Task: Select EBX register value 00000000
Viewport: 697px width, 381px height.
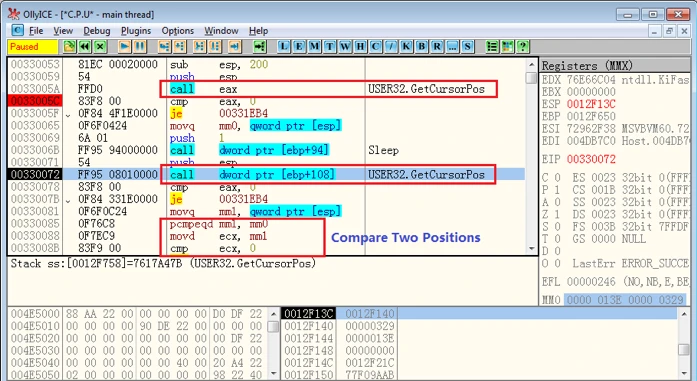Action: click(591, 92)
